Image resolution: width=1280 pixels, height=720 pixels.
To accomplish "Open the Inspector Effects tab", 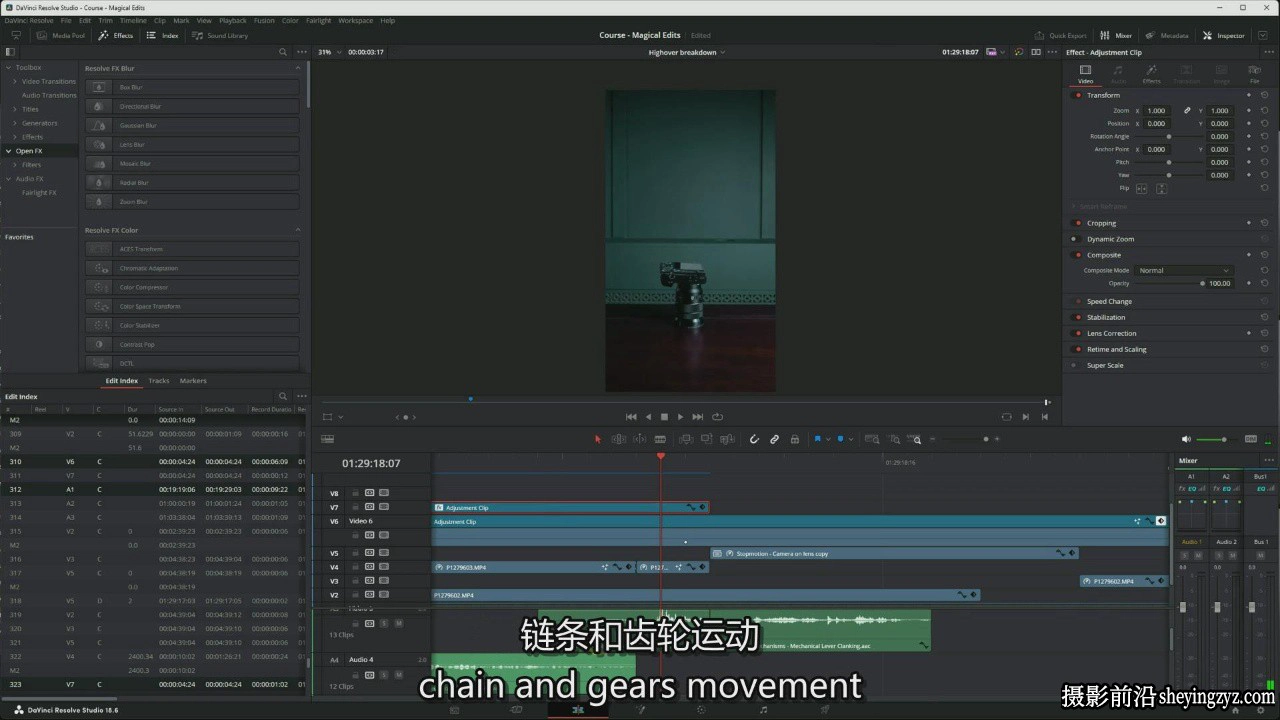I will point(1152,73).
